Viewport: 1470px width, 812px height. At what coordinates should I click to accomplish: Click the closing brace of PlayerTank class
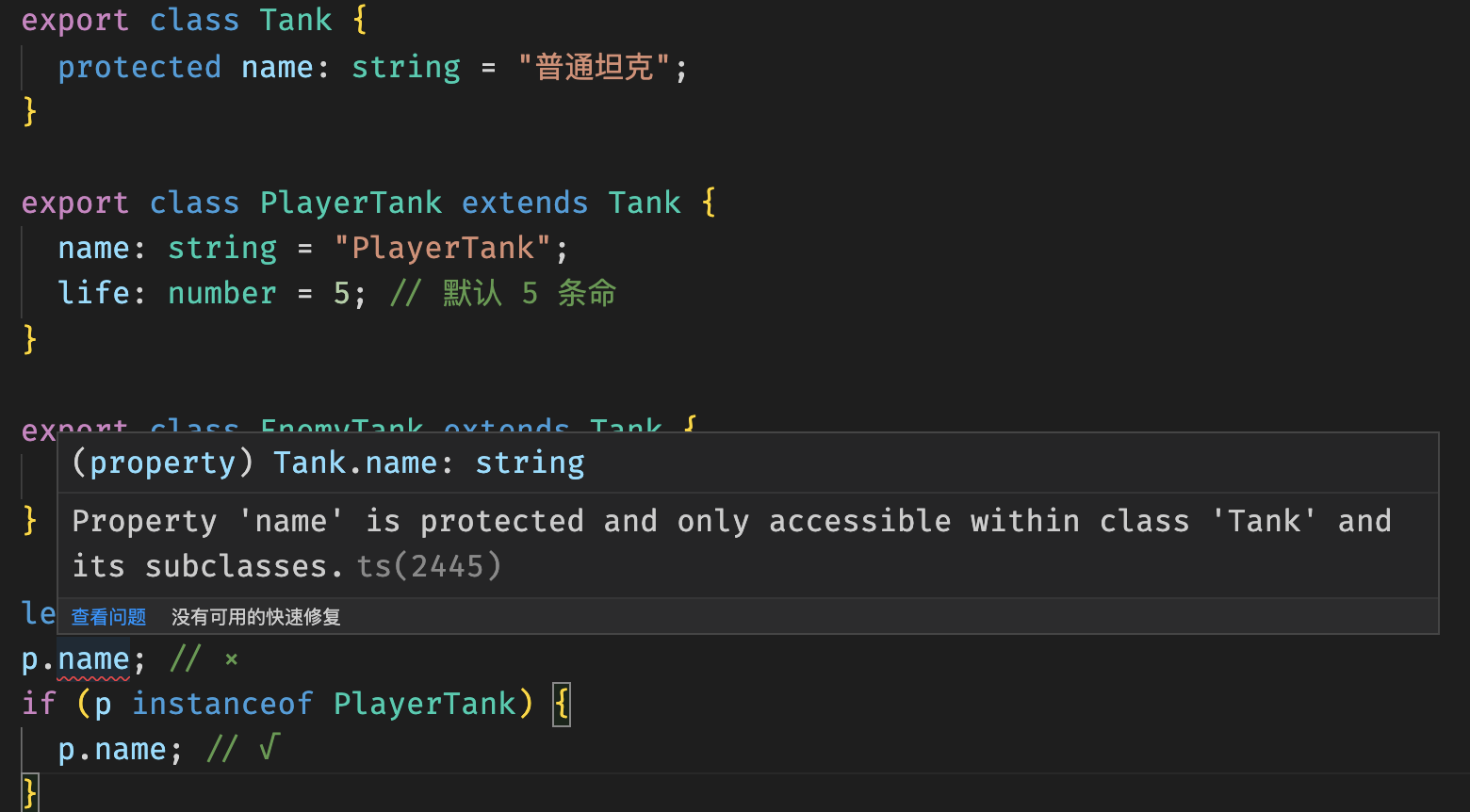pos(30,338)
